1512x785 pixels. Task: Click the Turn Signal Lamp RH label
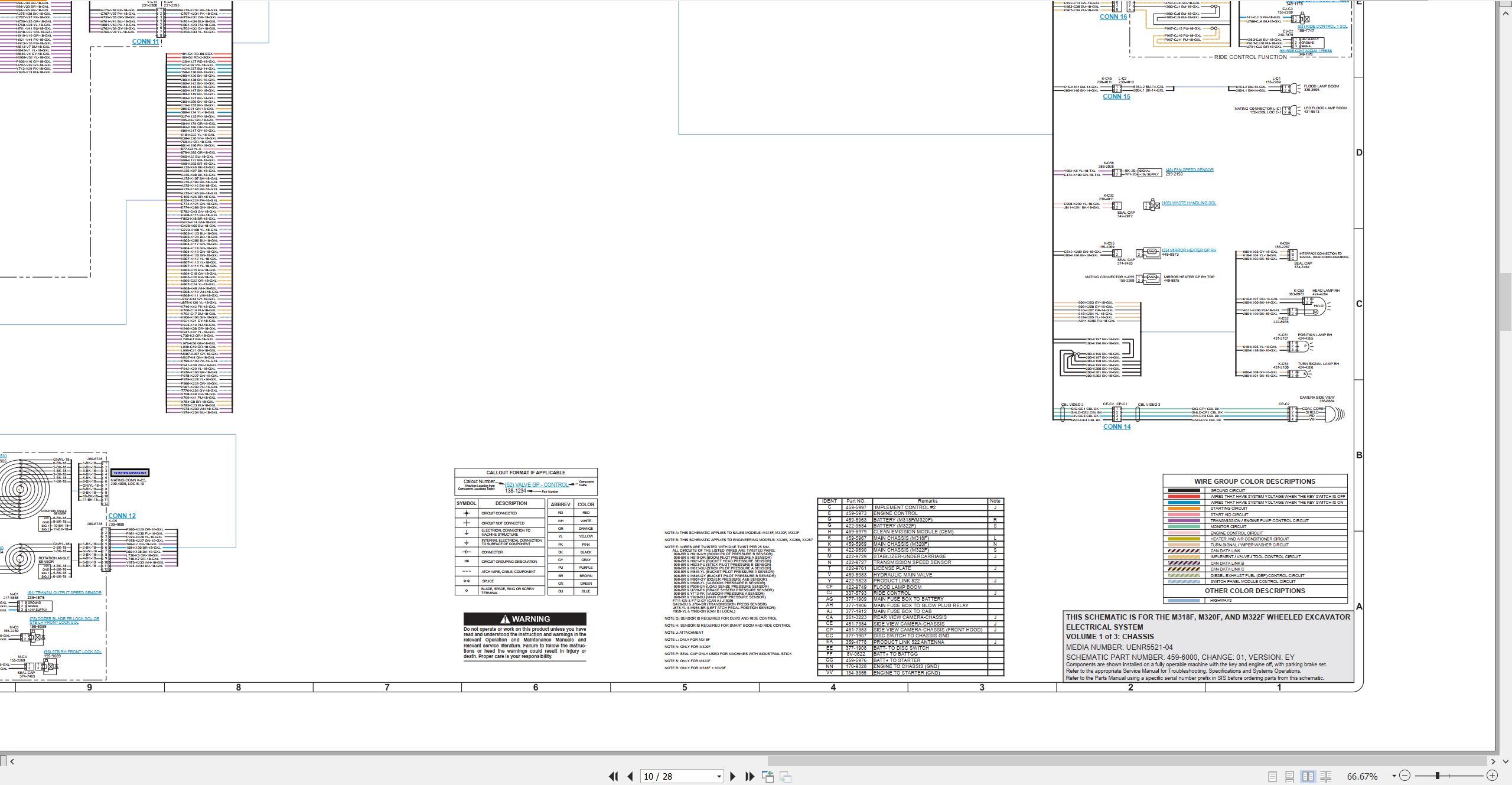coord(1318,364)
